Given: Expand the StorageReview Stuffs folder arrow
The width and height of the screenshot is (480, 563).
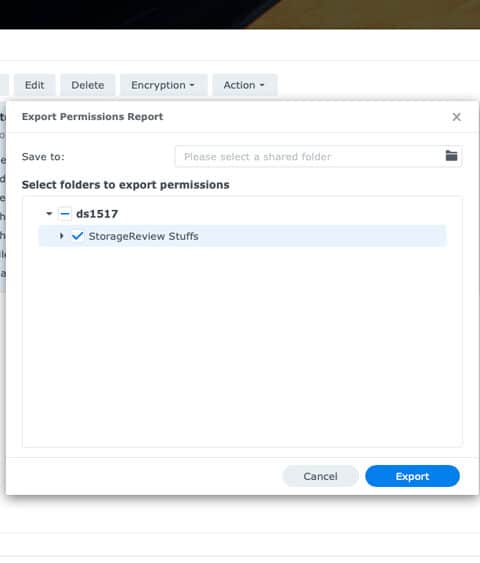Looking at the screenshot, I should (x=61, y=236).
